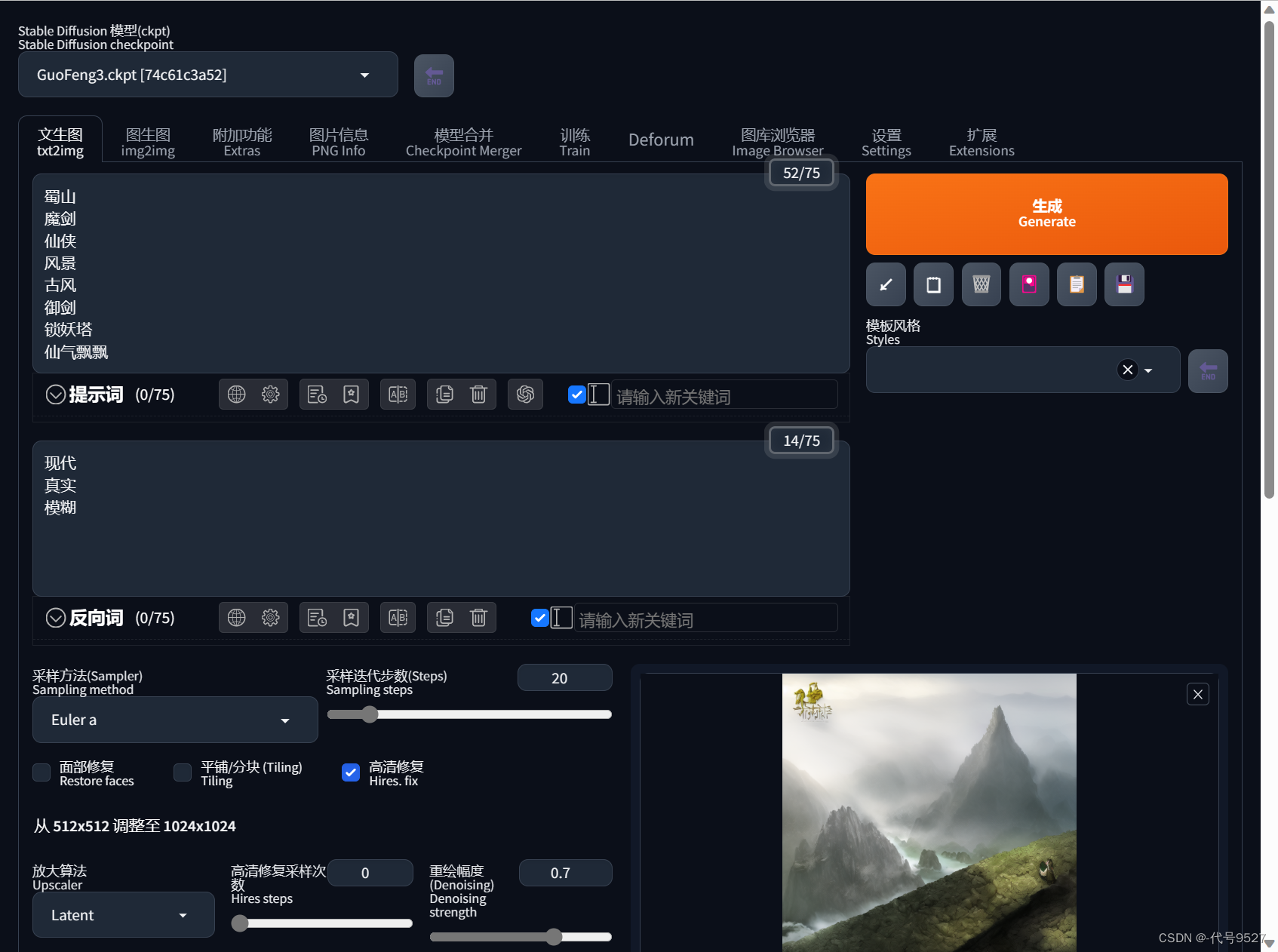Collapse the 提示词 prompt section chevron
Image resolution: width=1278 pixels, height=952 pixels.
coord(55,395)
